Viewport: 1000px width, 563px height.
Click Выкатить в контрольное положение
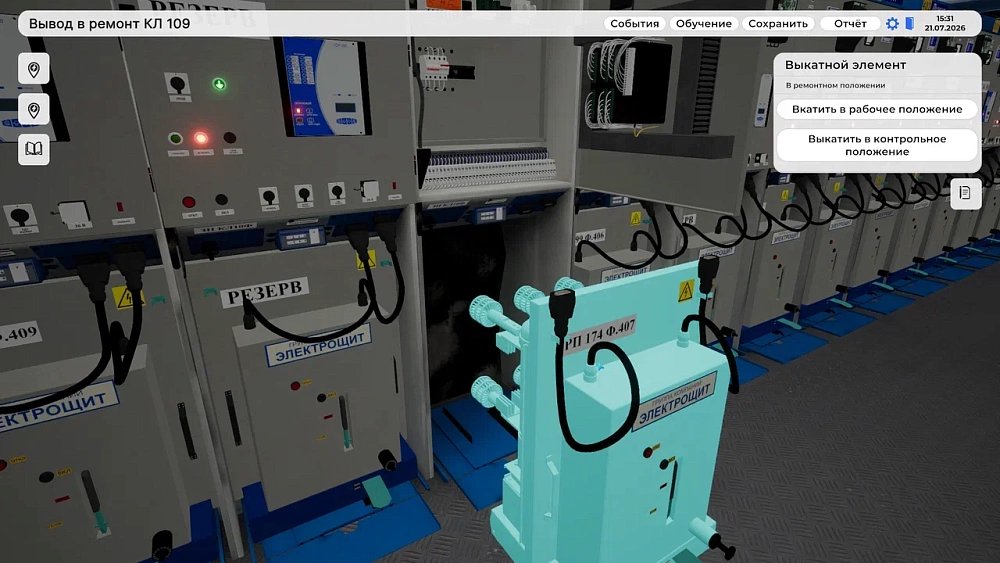click(877, 145)
